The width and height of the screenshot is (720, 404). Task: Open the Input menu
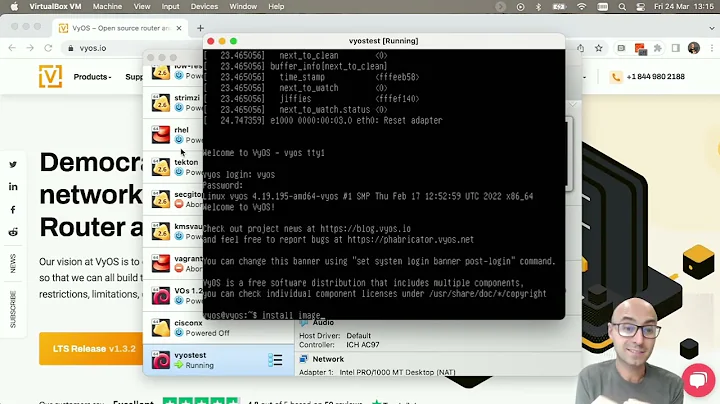point(170,6)
